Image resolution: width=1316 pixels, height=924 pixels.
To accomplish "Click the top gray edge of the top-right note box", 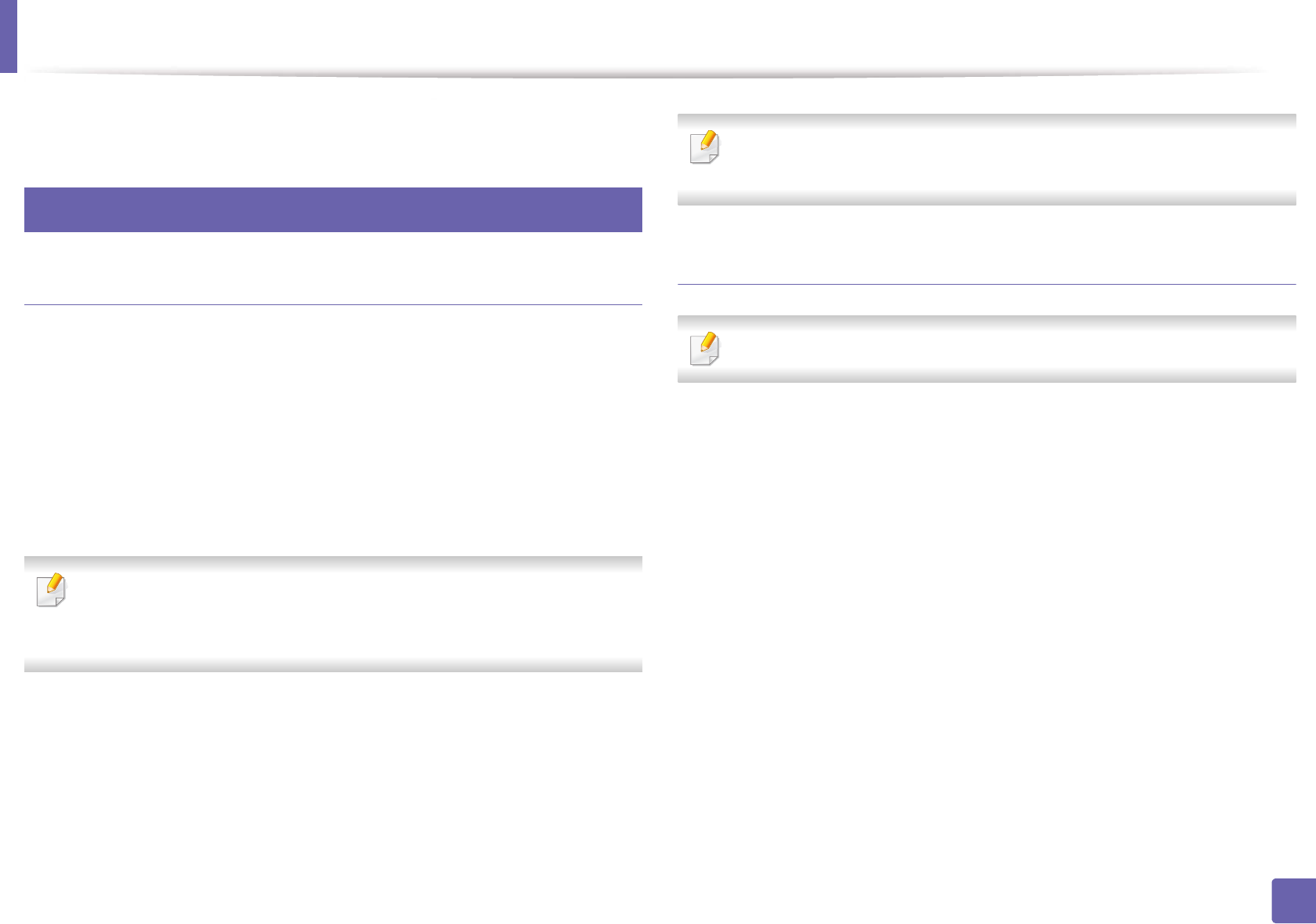I will point(986,120).
